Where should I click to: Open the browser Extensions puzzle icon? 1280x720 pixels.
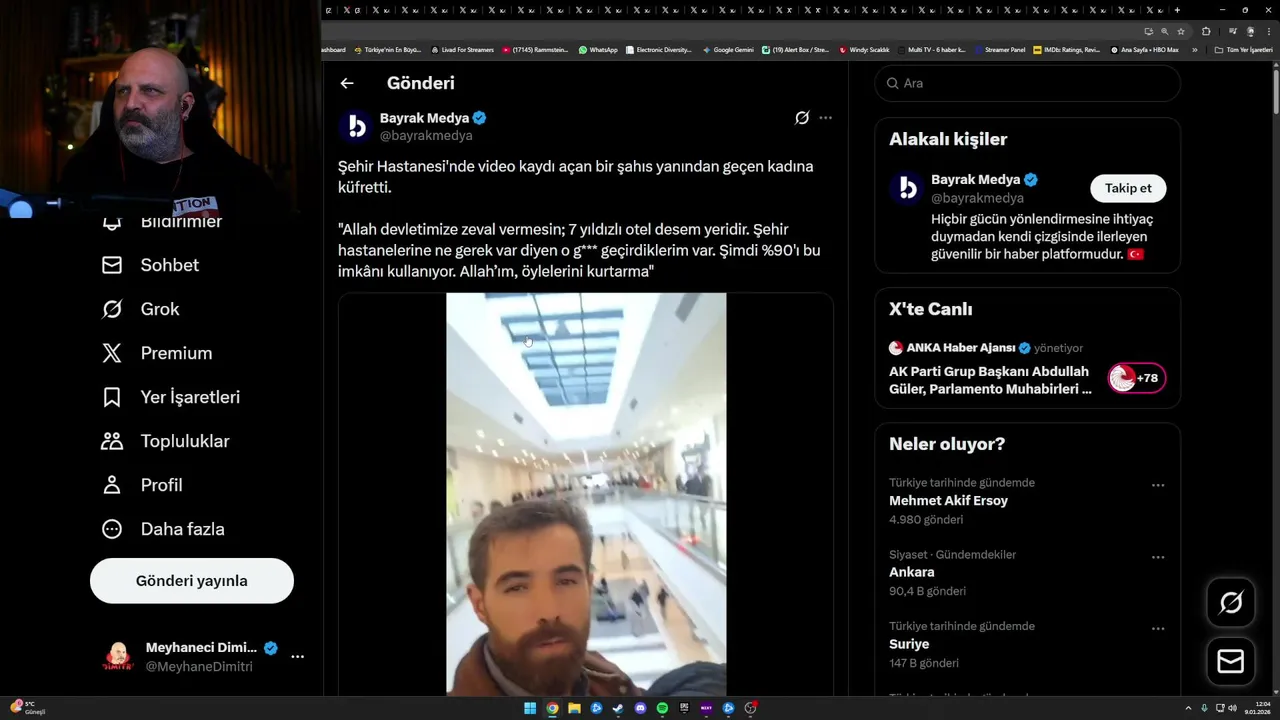click(1206, 31)
